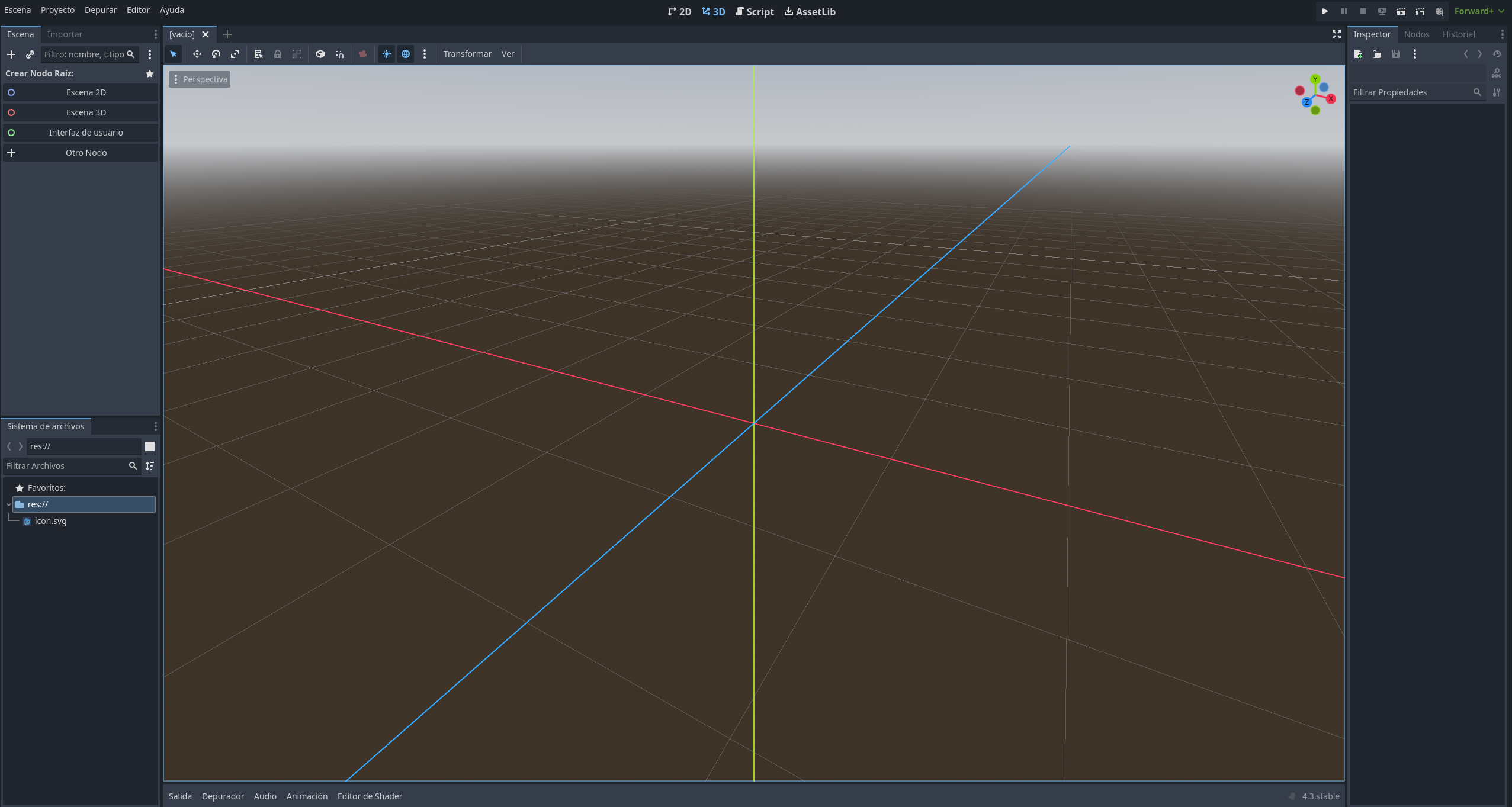The width and height of the screenshot is (1512, 807).
Task: Run specific scene clapper icon
Action: click(x=1420, y=11)
